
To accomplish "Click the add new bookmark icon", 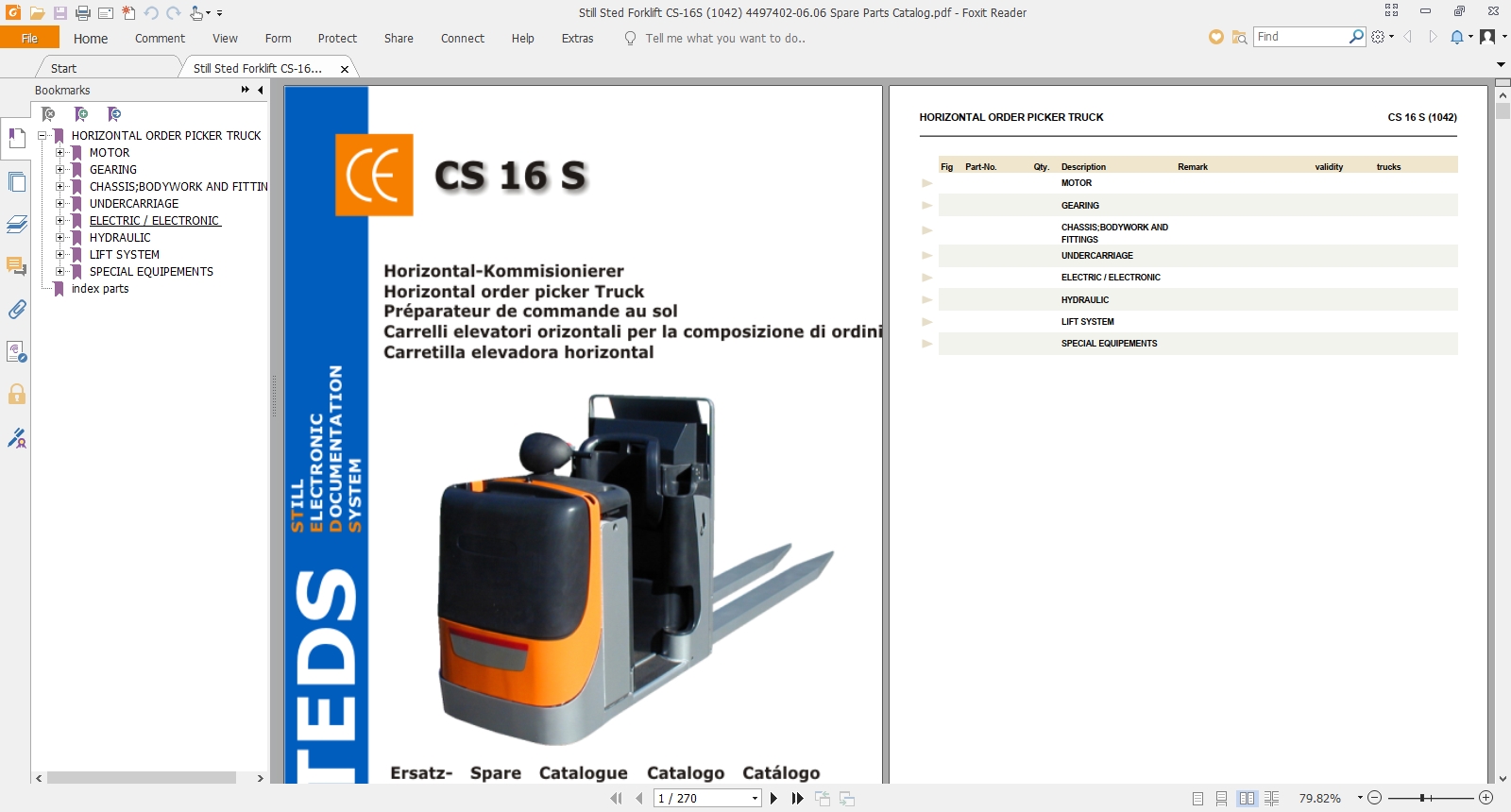I will (x=81, y=114).
